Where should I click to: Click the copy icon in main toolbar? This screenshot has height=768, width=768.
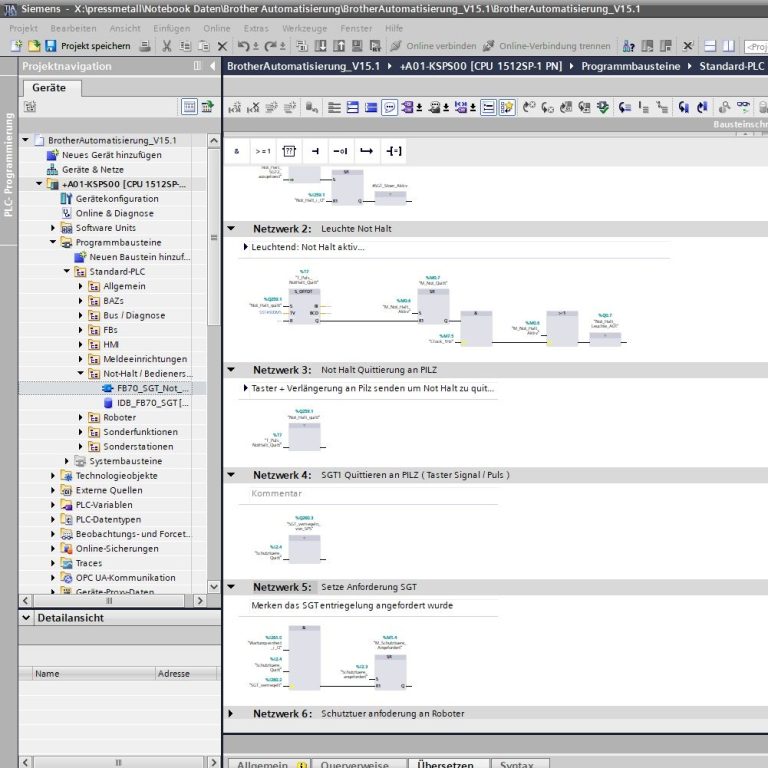pyautogui.click(x=185, y=46)
